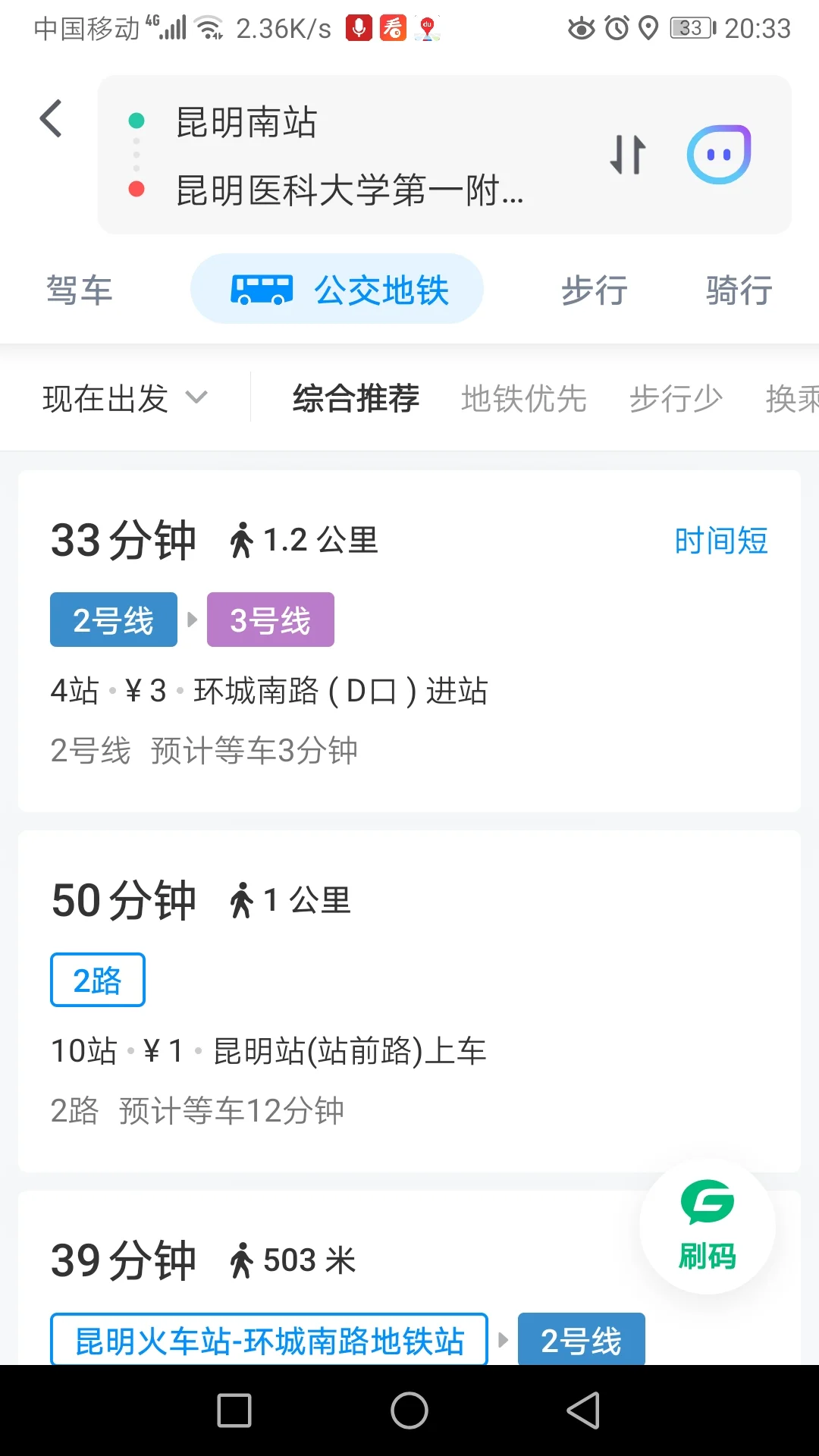Select the 地铁优先 option
Image resolution: width=819 pixels, height=1456 pixels.
[523, 398]
